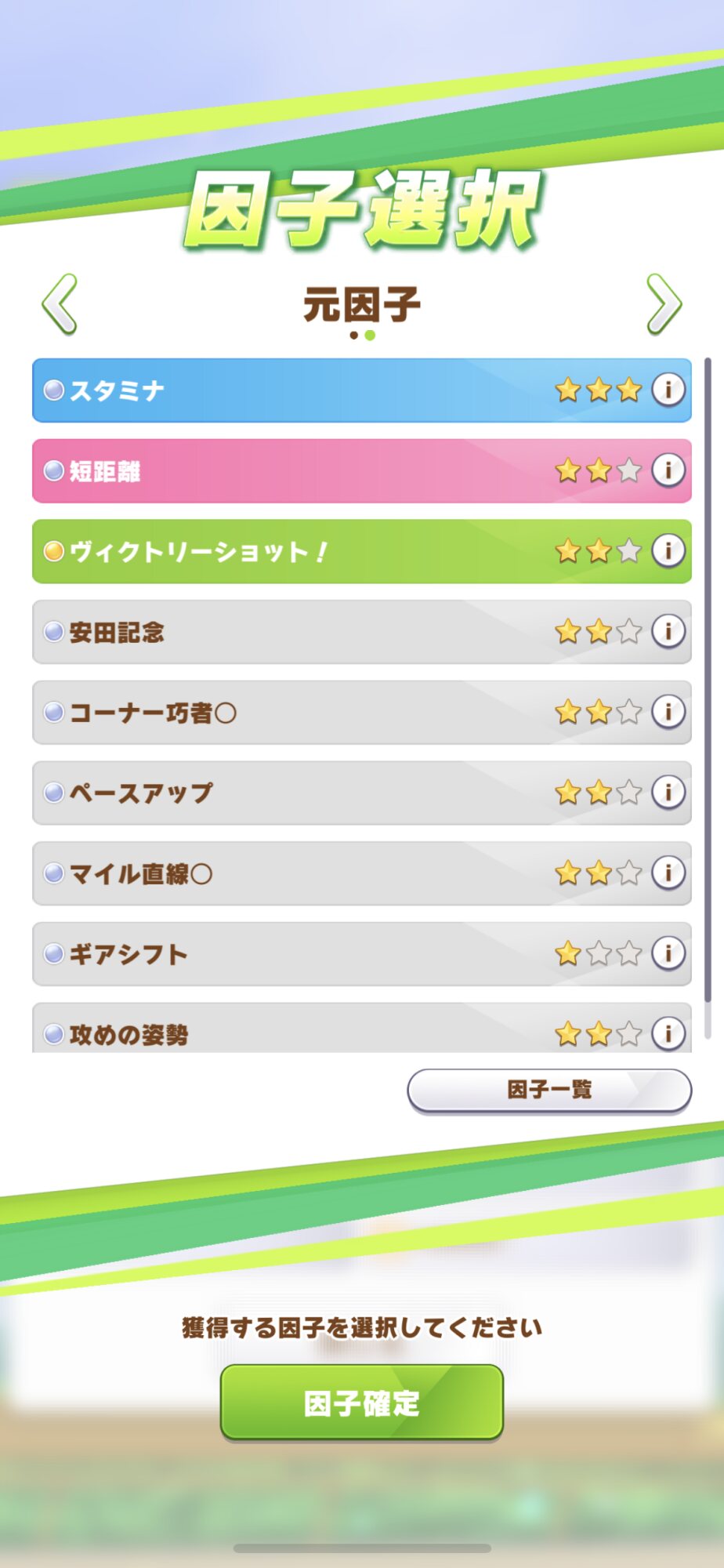Go to previous page with left chevron

pos(60,304)
